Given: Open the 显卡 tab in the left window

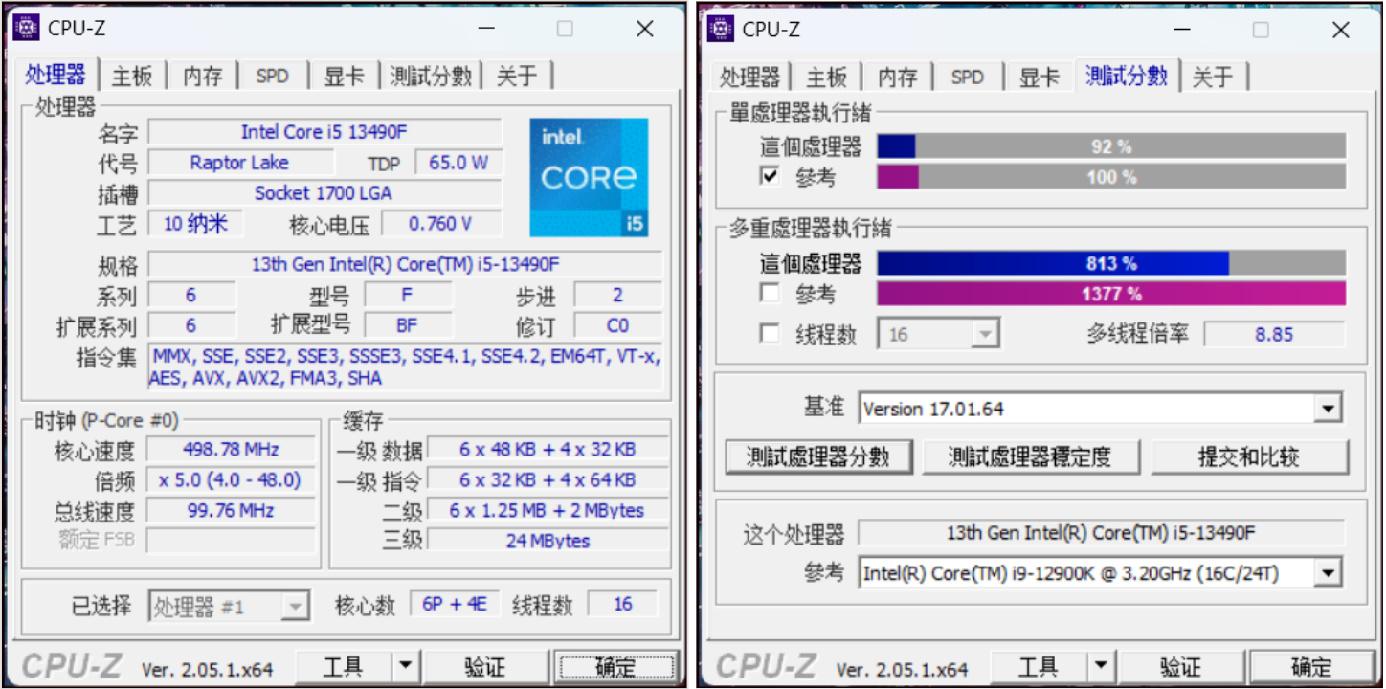Looking at the screenshot, I should click(344, 76).
